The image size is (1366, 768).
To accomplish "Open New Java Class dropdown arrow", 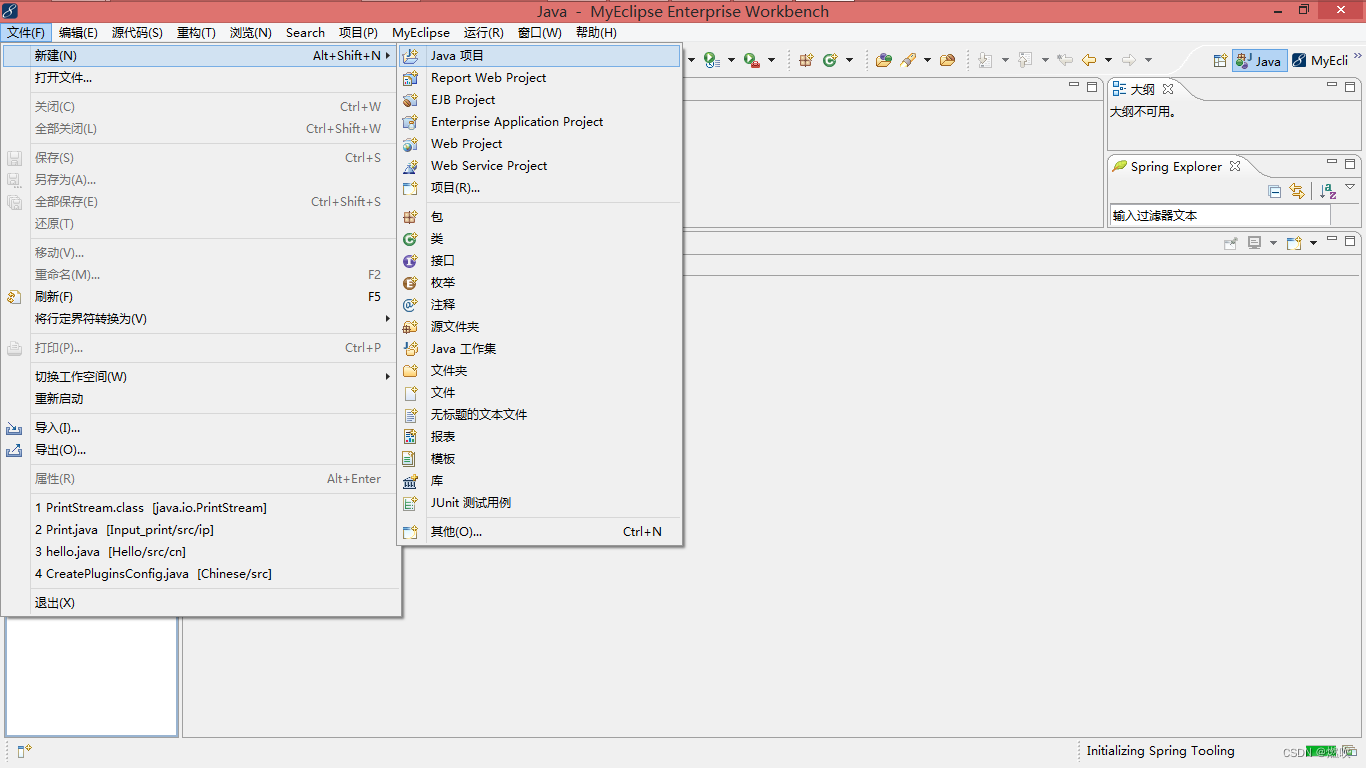I will click(x=849, y=60).
